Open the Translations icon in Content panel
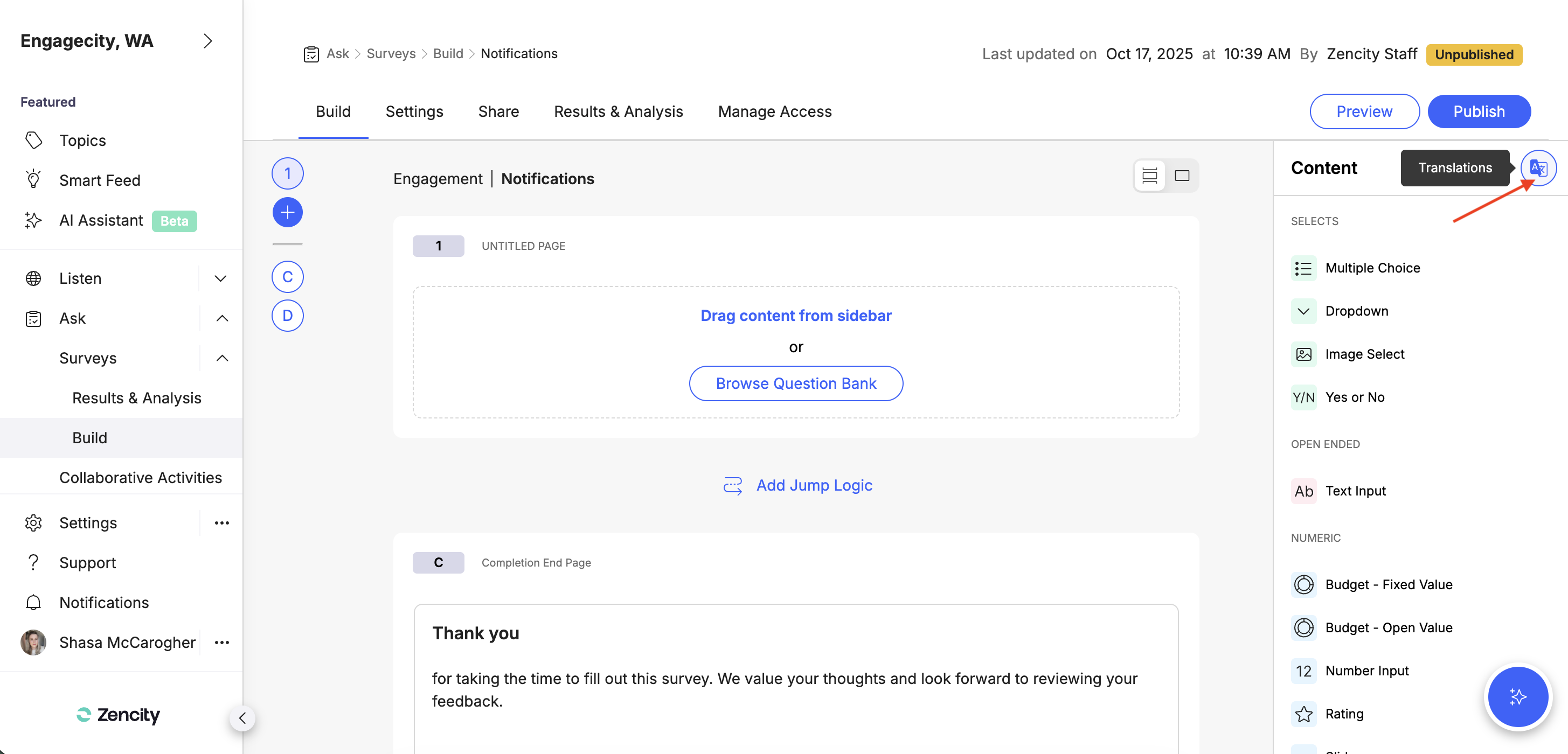 pyautogui.click(x=1538, y=167)
